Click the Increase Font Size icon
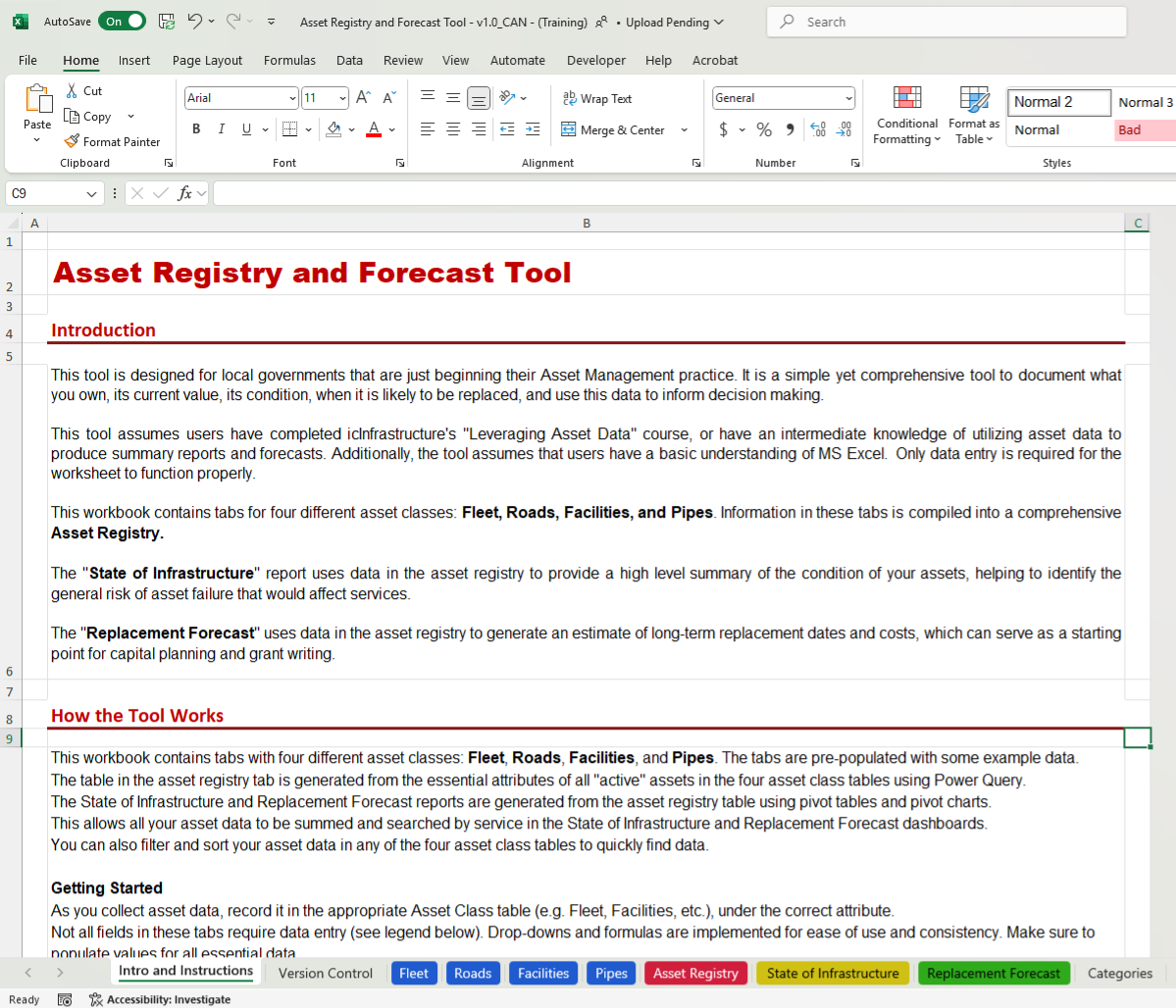This screenshot has height=1008, width=1176. 363,98
